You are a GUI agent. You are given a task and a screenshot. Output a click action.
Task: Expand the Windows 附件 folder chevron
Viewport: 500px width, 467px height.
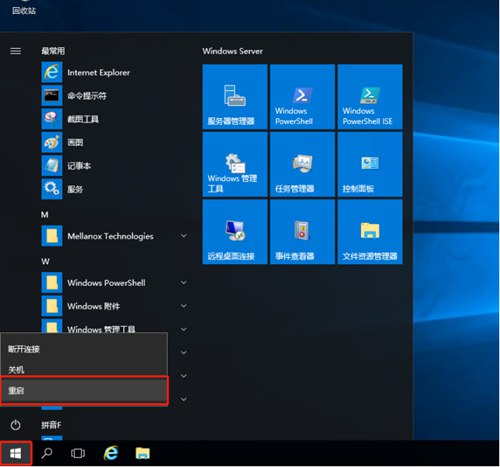184,306
